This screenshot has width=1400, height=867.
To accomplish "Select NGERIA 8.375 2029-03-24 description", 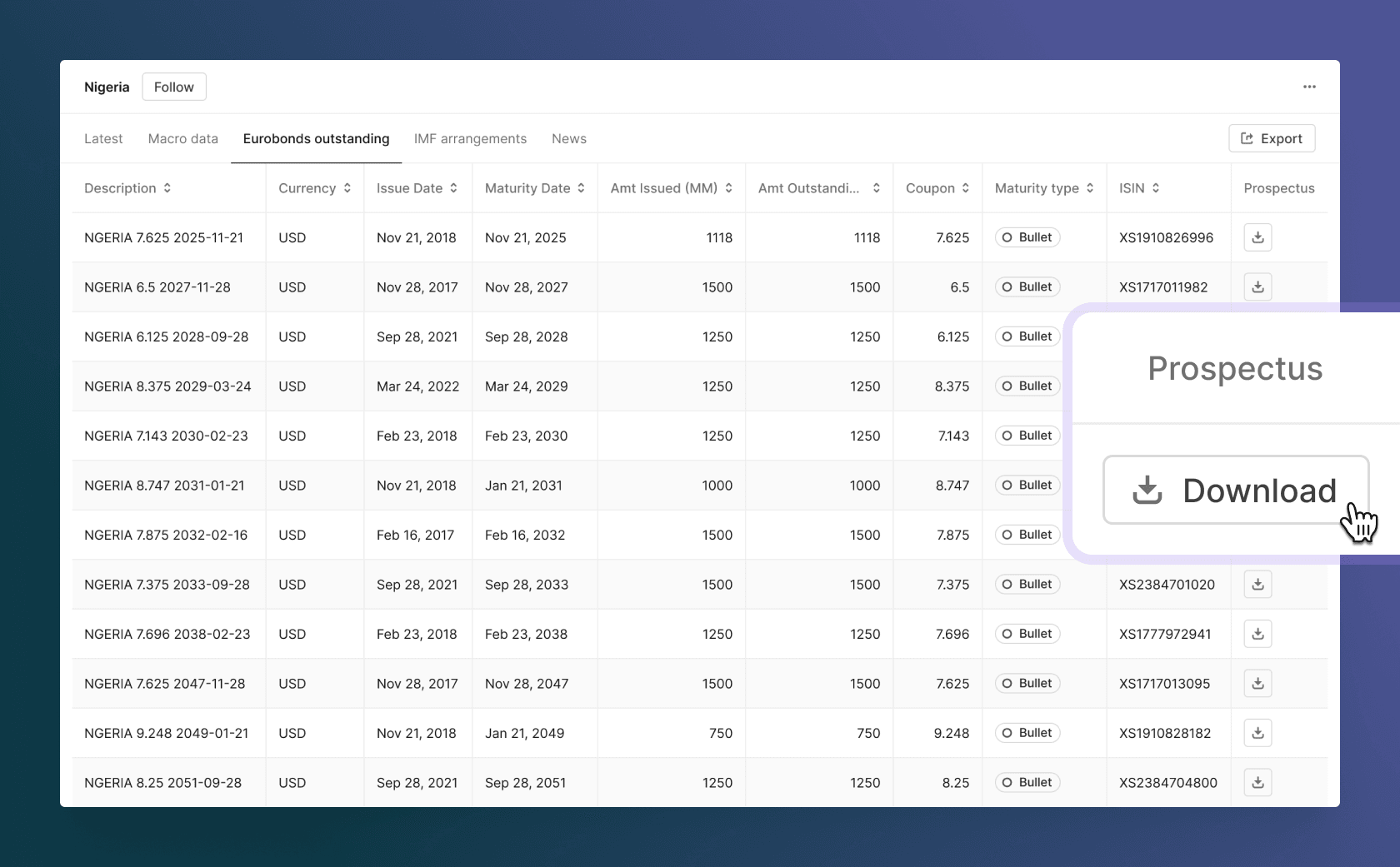I will [x=167, y=386].
